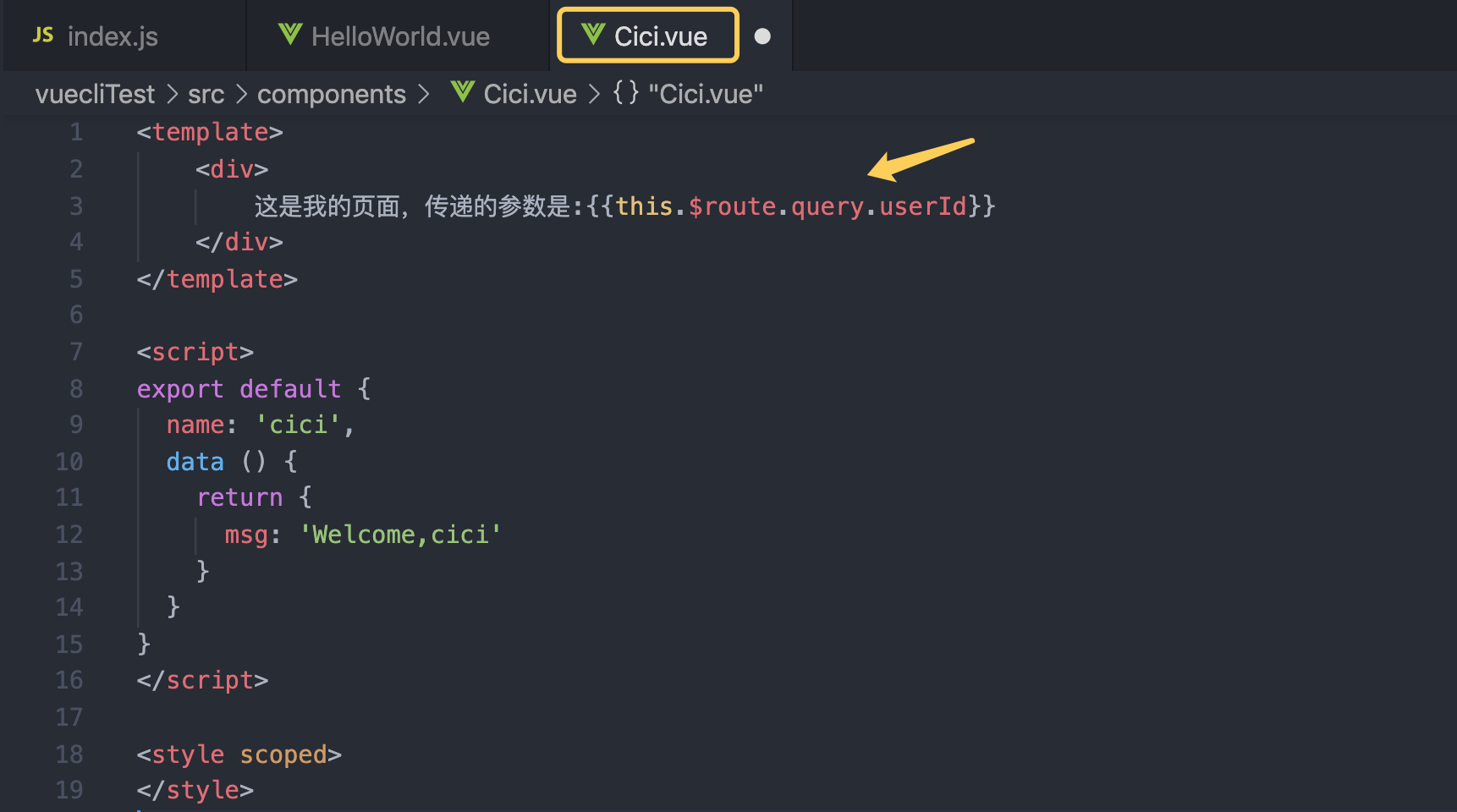Click the opening <template> tag text

210,132
